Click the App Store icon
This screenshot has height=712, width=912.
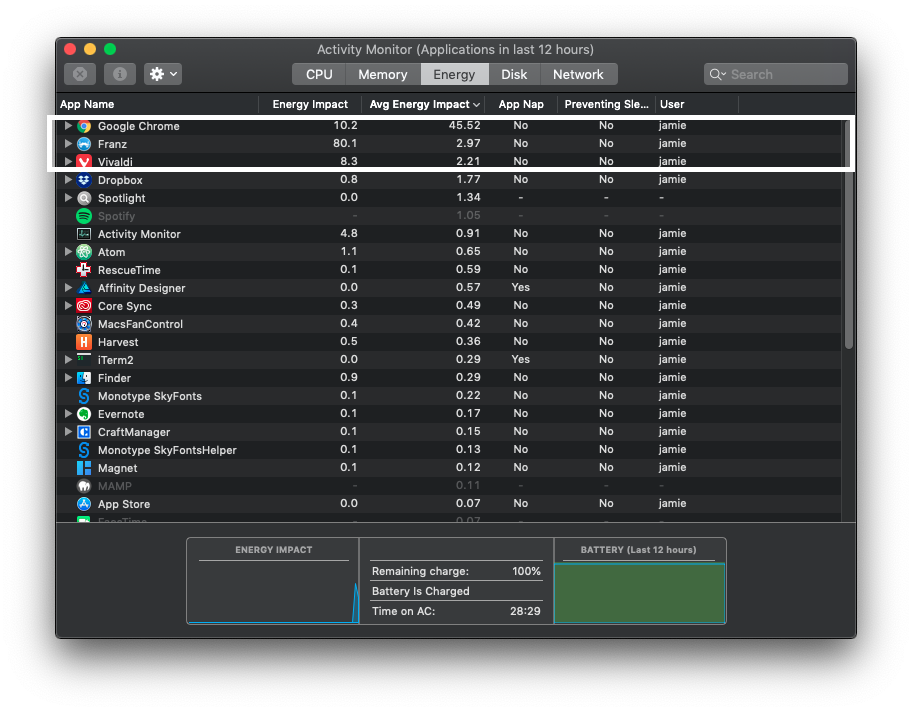tap(84, 505)
